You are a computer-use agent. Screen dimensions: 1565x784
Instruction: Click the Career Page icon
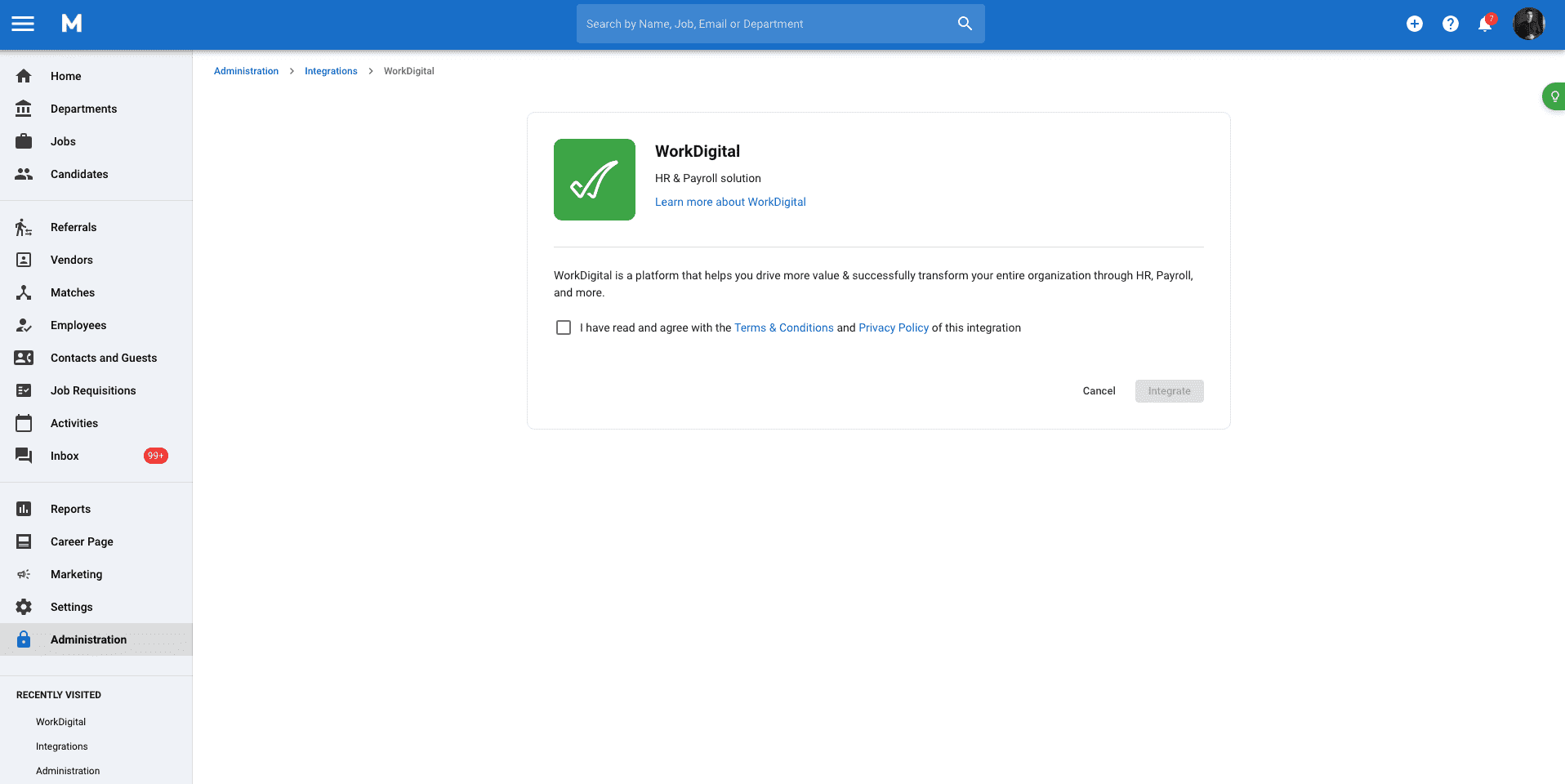24,541
